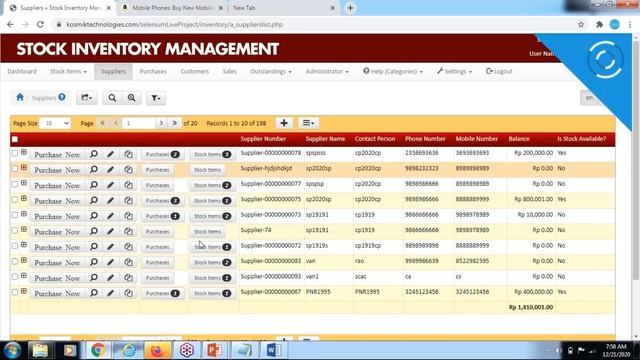Copy supplier spspsss with copy icon
This screenshot has width=640, height=360.
point(128,154)
